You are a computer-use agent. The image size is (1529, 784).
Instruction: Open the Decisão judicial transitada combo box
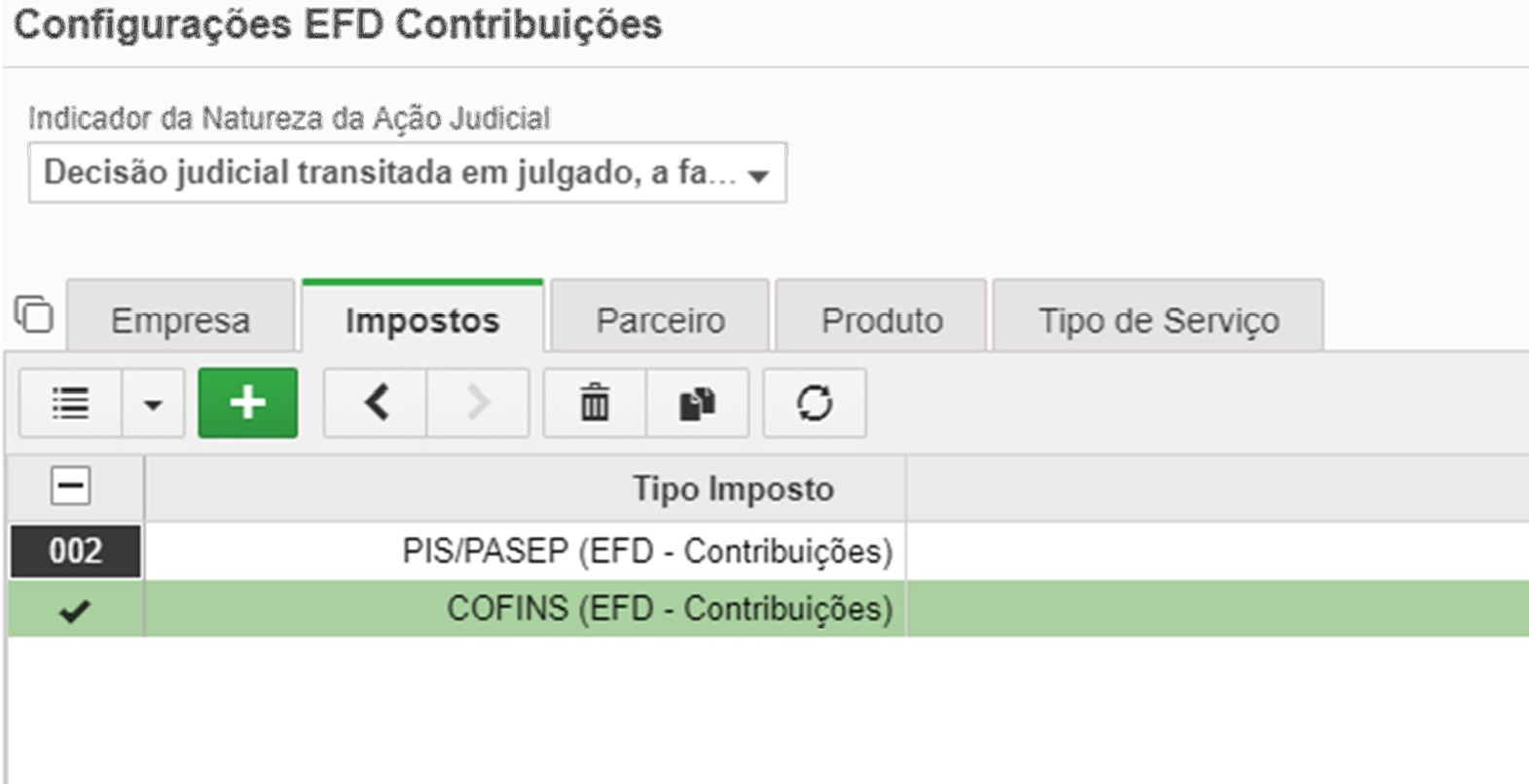(407, 173)
